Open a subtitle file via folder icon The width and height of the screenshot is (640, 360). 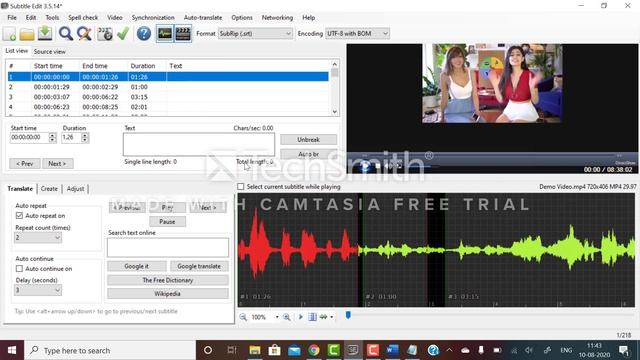coord(27,33)
